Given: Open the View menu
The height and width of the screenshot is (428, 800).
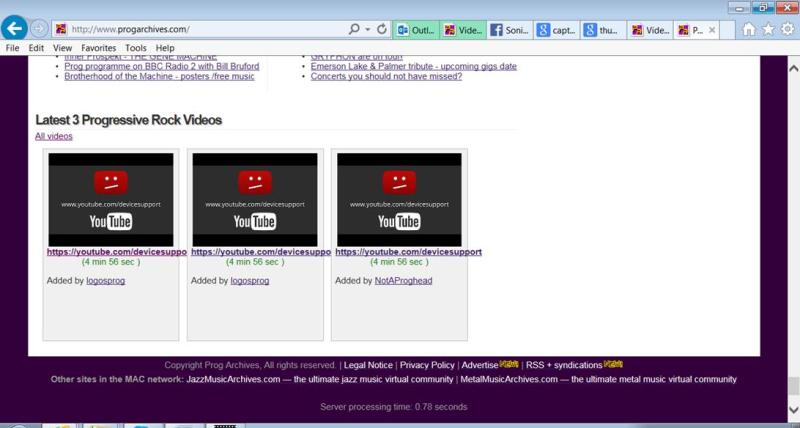Looking at the screenshot, I should (x=62, y=48).
